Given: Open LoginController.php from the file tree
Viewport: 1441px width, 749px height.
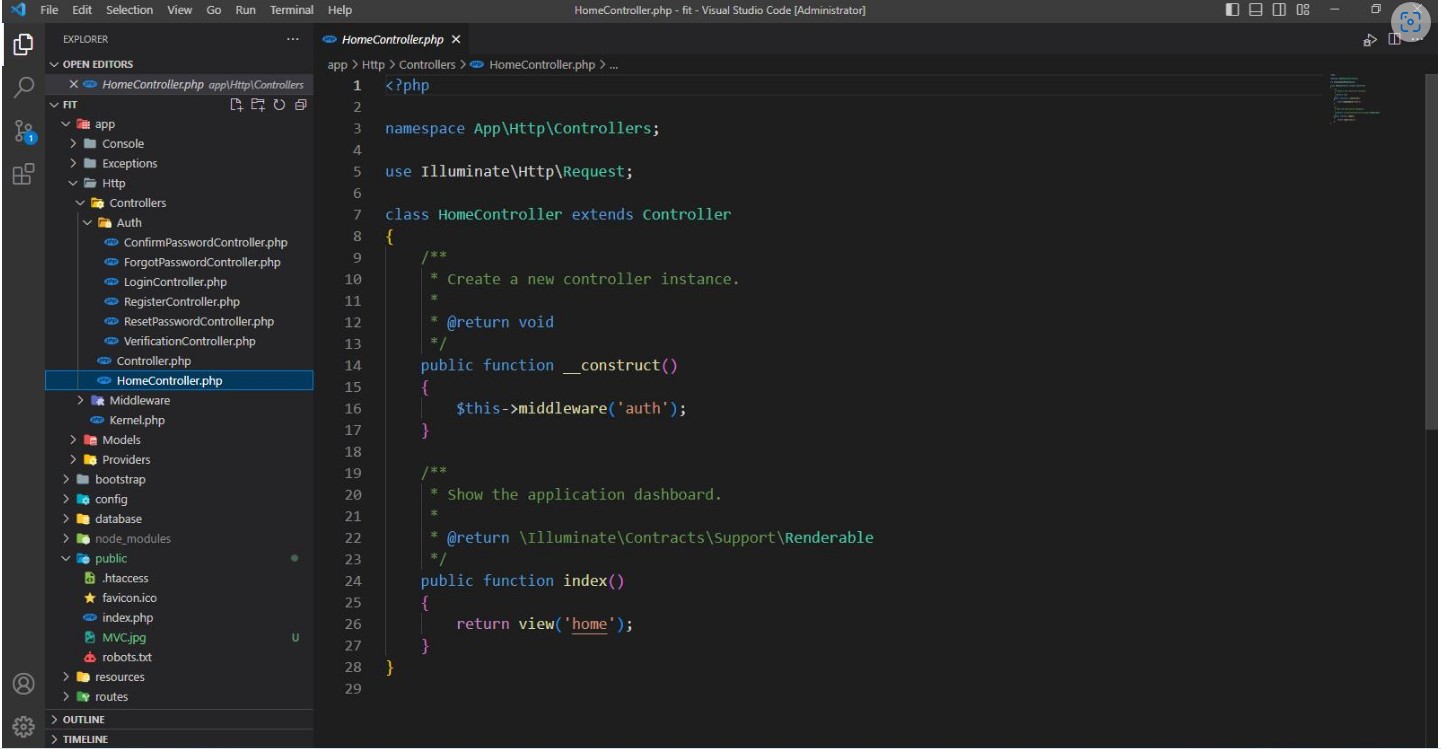Looking at the screenshot, I should [x=175, y=282].
